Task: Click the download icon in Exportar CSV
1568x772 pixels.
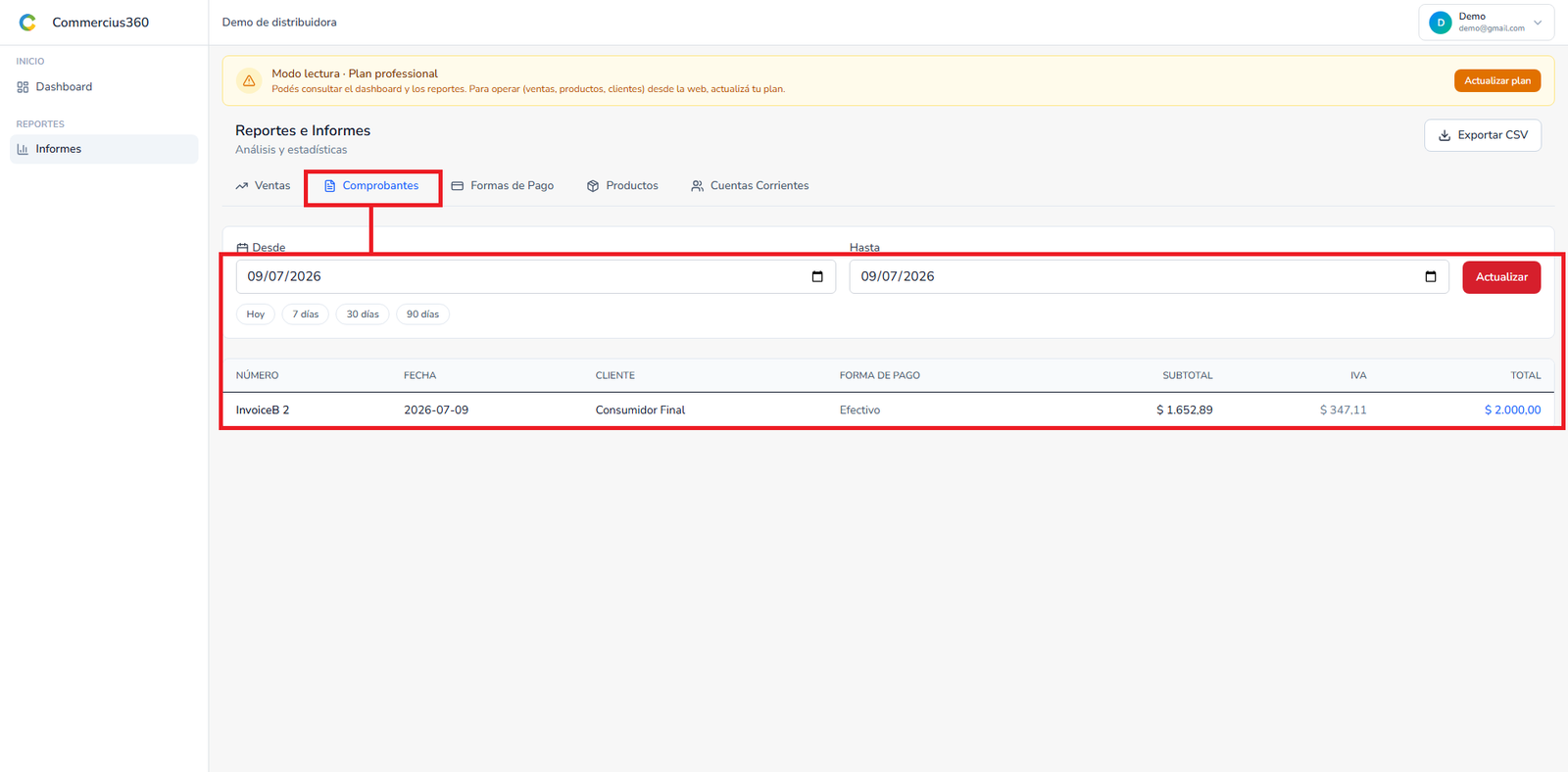Action: [x=1445, y=135]
